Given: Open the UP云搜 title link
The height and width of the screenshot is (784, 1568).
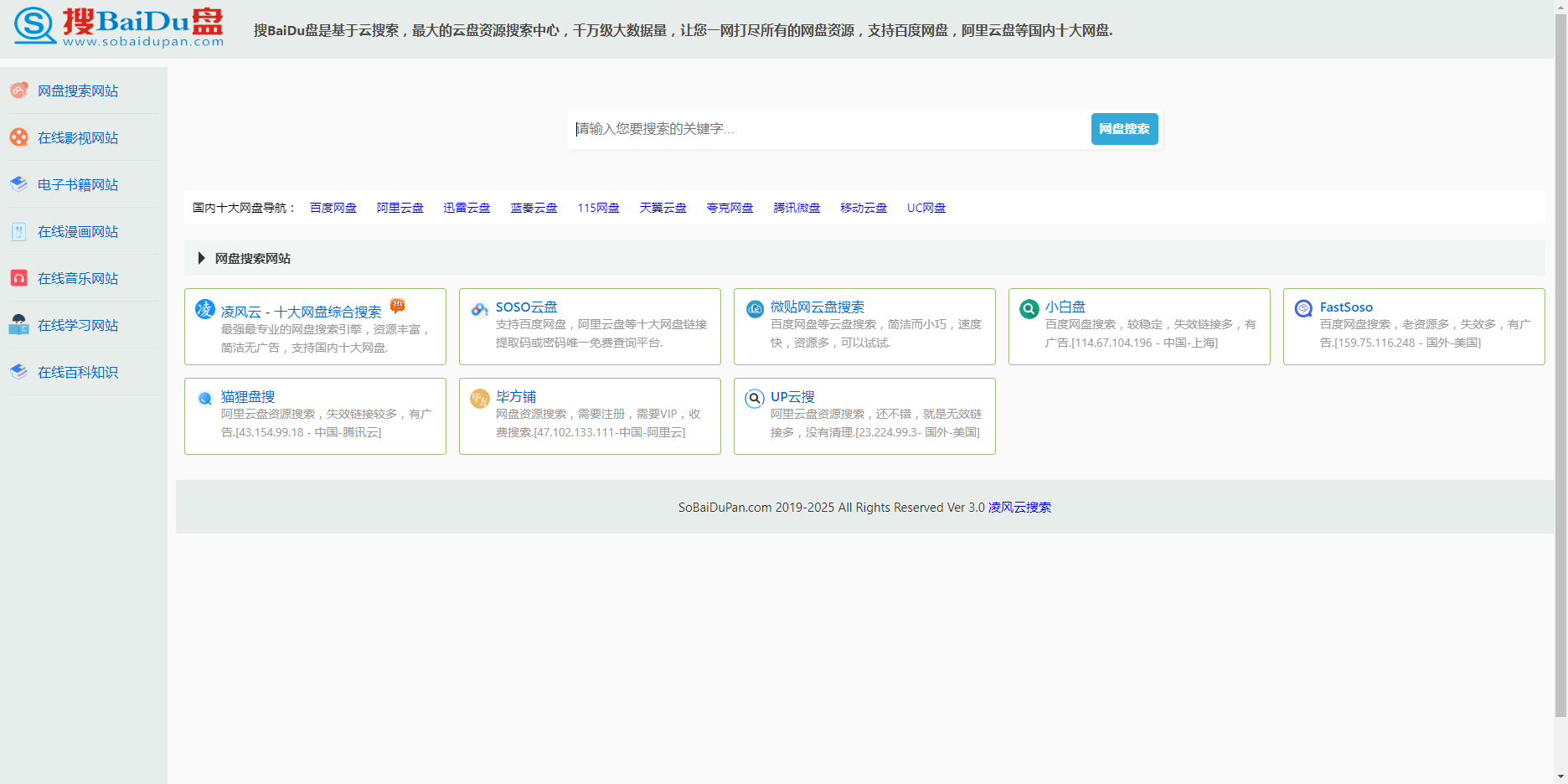Looking at the screenshot, I should click(793, 397).
